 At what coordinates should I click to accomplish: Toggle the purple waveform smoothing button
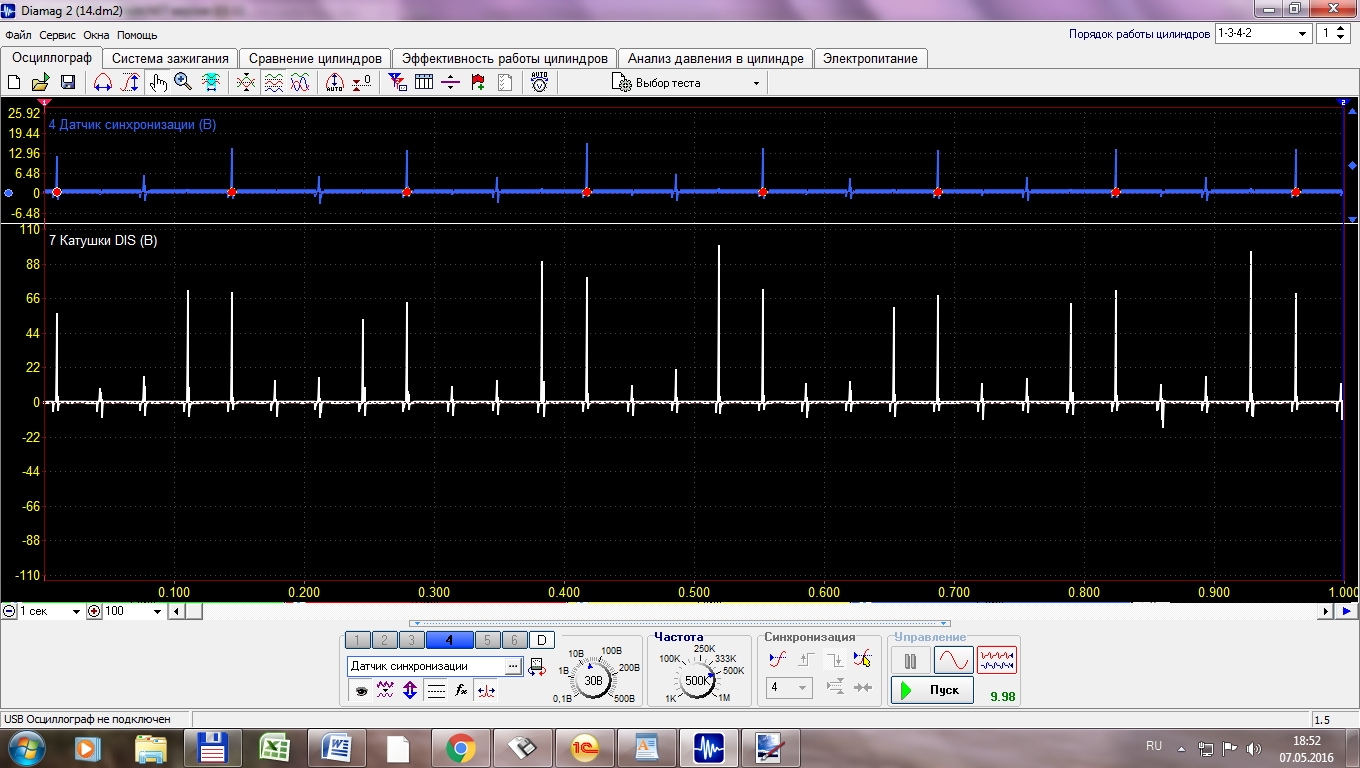click(385, 690)
